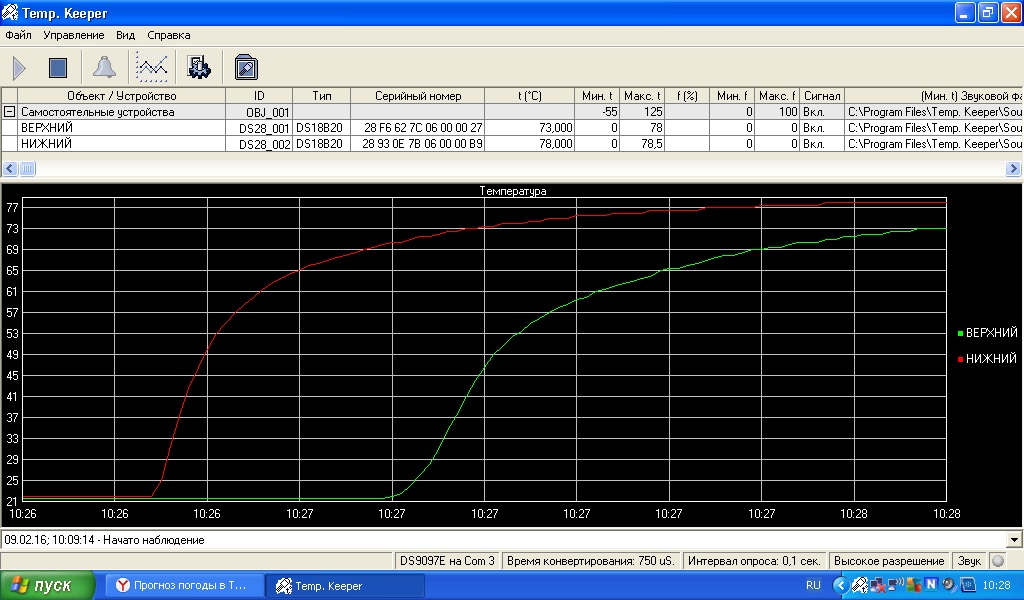Click the 78,5 max temperature cell
Image resolution: width=1024 pixels, height=600 pixels.
click(642, 144)
